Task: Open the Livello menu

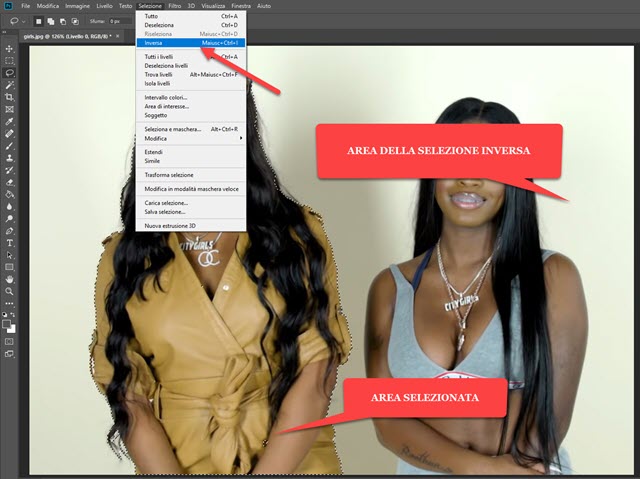Action: coord(104,6)
